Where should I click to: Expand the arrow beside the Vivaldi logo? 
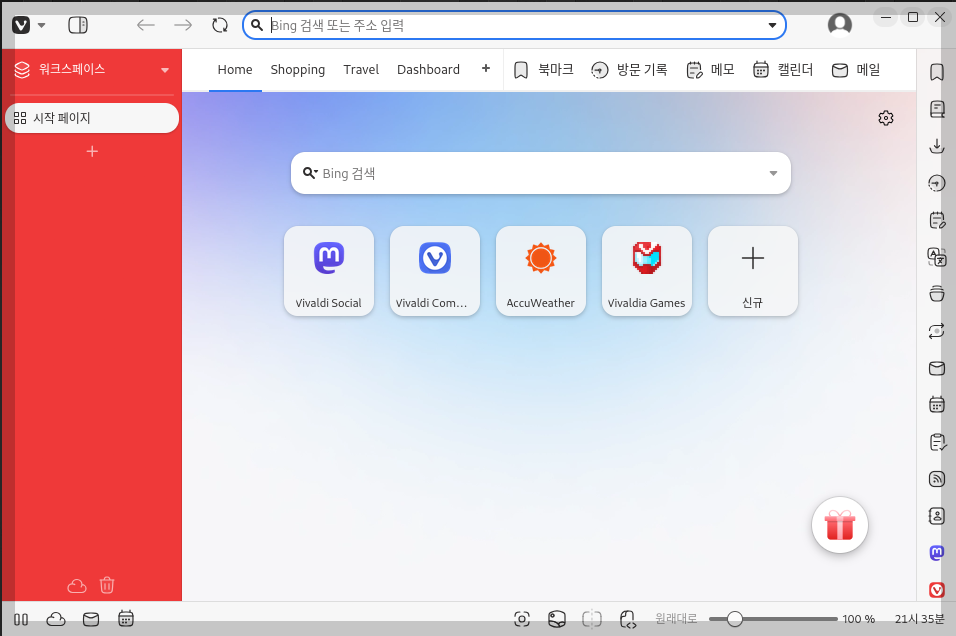click(x=41, y=26)
